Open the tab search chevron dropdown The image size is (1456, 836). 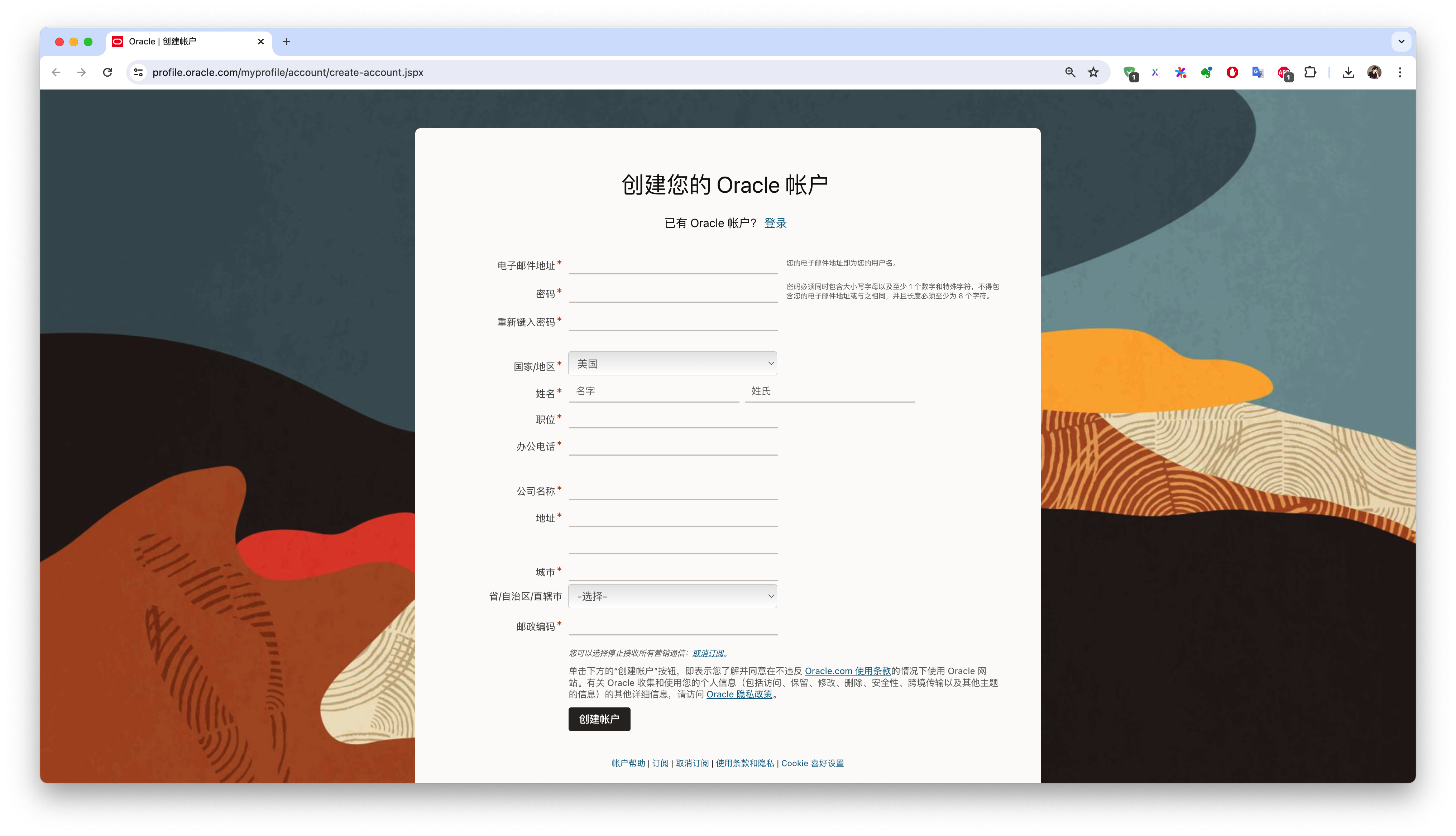[1401, 41]
